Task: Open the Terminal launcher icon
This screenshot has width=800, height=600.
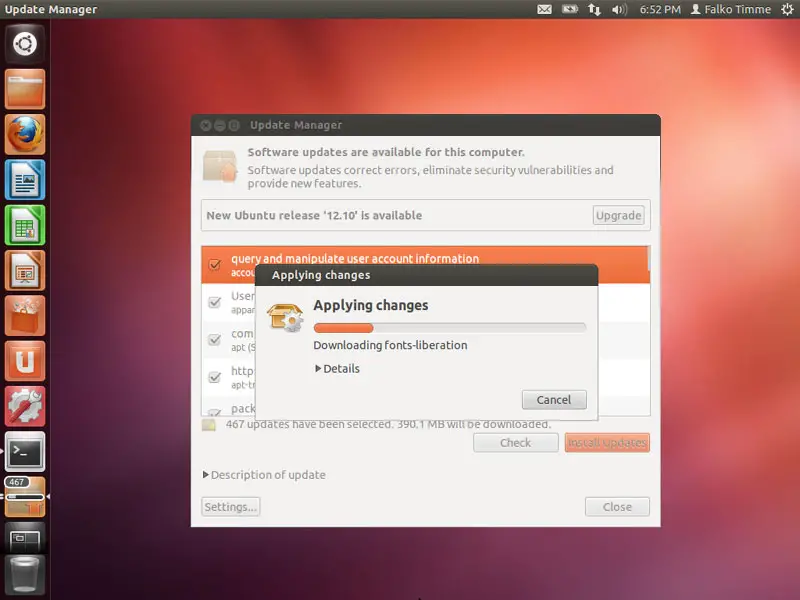Action: (24, 452)
